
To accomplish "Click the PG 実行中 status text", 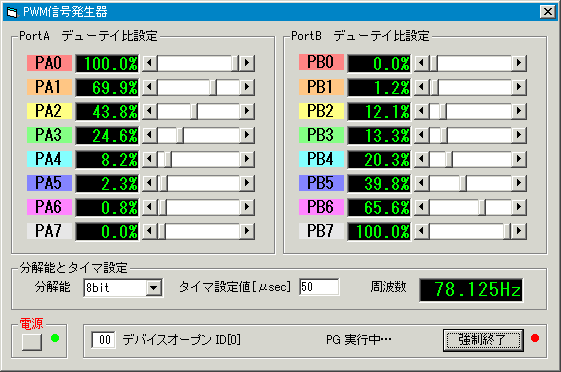I will point(358,339).
